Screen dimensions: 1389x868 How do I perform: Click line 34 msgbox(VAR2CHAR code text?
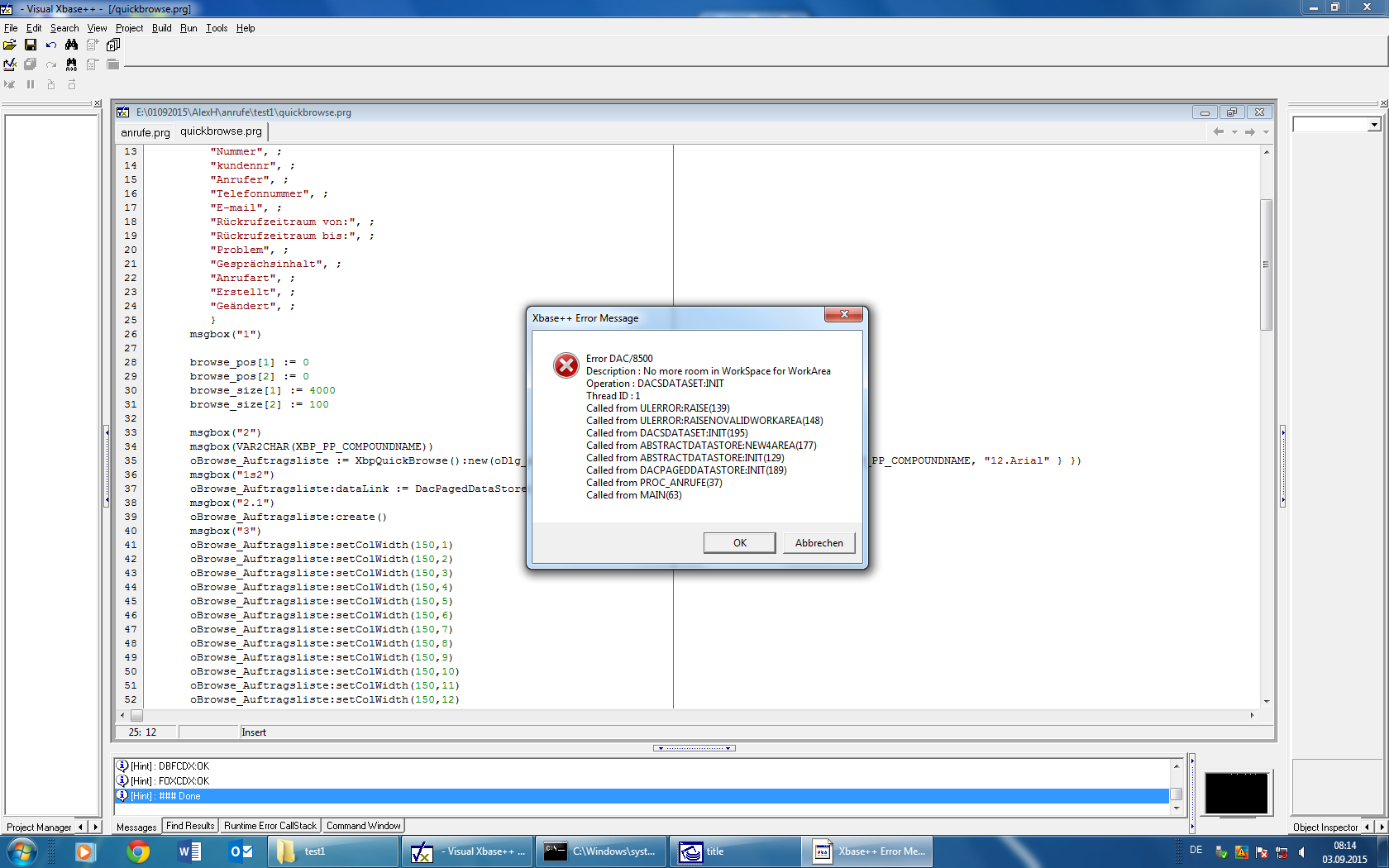click(311, 446)
